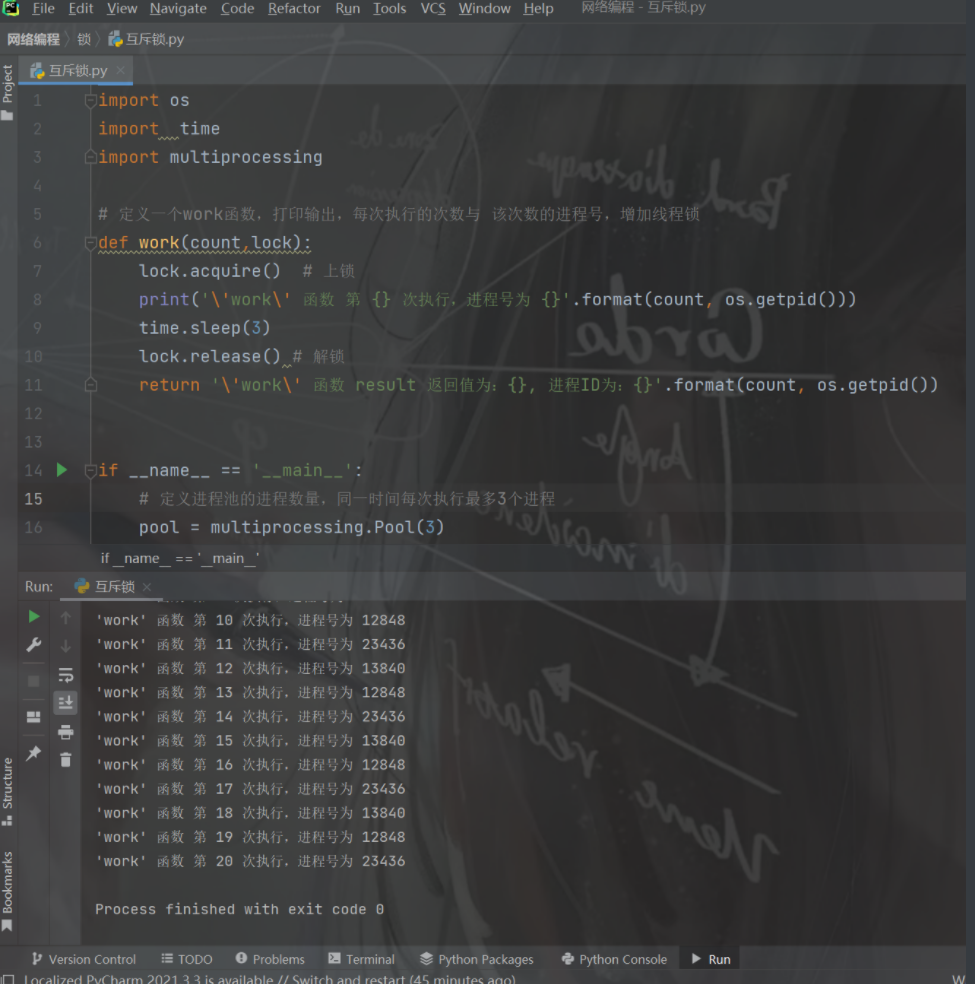The width and height of the screenshot is (975, 984).
Task: Click the console line for execution 20
Action: [x=250, y=861]
